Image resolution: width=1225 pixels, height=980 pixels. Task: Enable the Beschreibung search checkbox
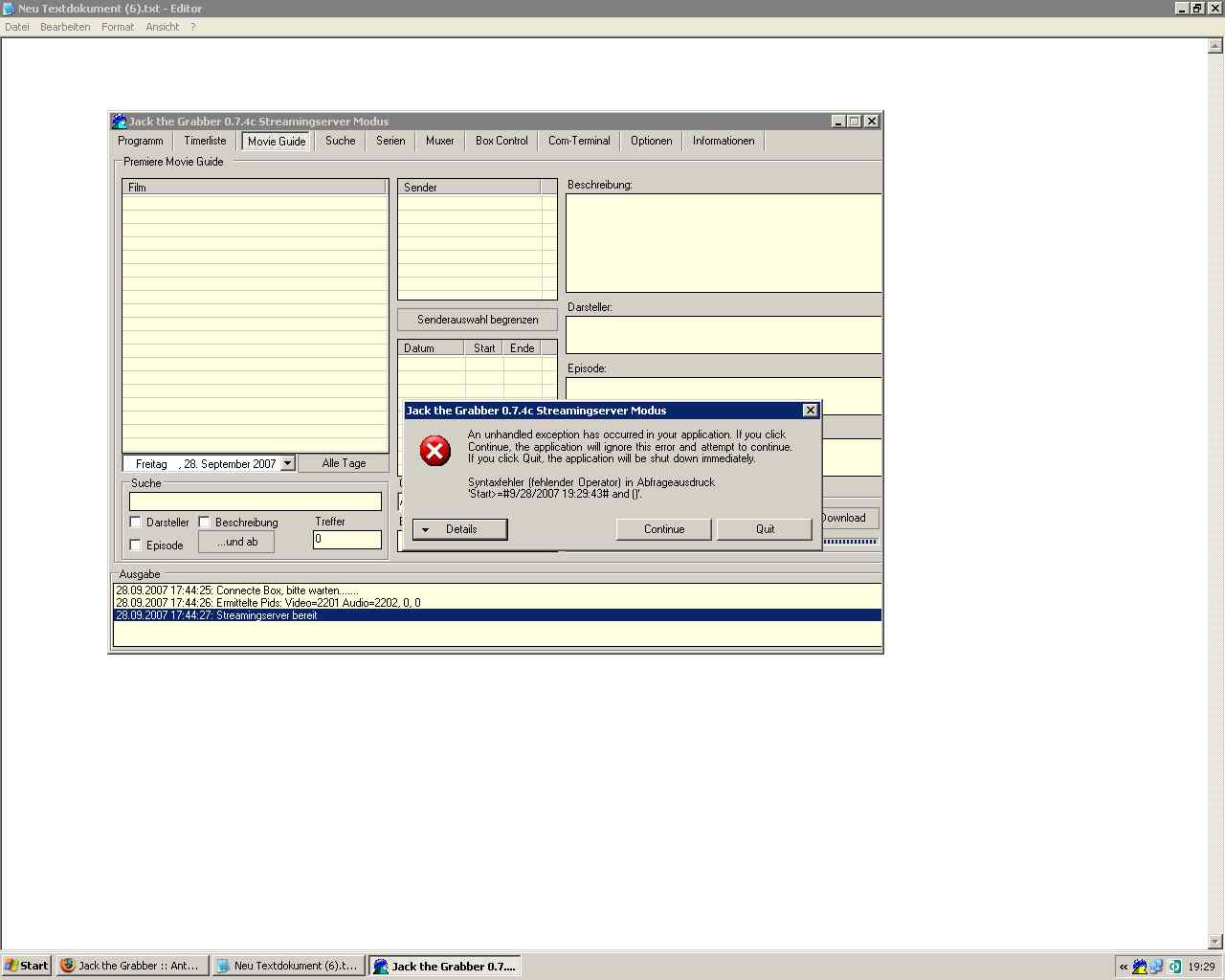(x=204, y=522)
